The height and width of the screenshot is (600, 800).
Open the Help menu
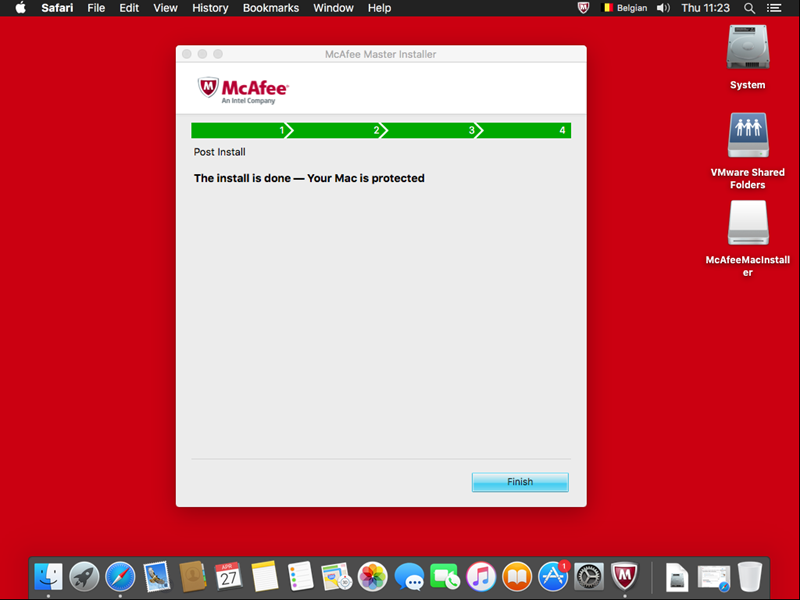point(380,8)
